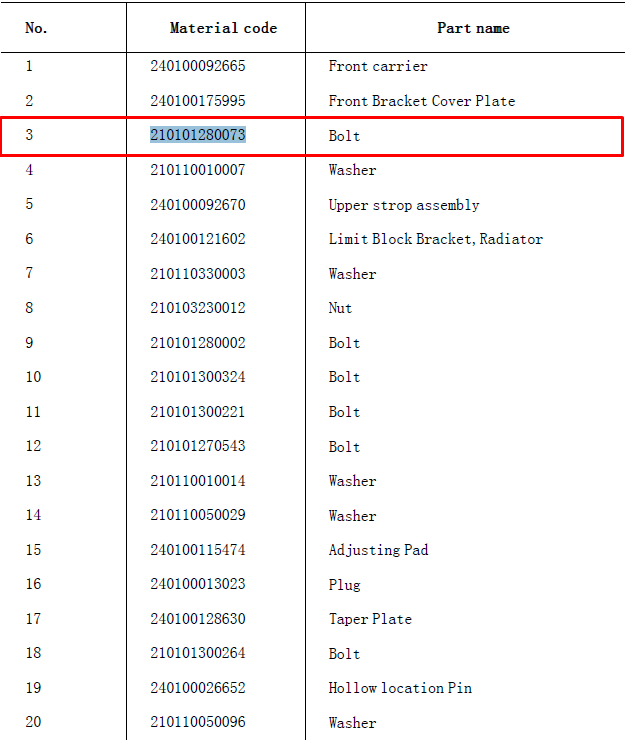Viewport: 625px width, 740px height.
Task: Select Adjusting Pad part name
Action: point(378,550)
